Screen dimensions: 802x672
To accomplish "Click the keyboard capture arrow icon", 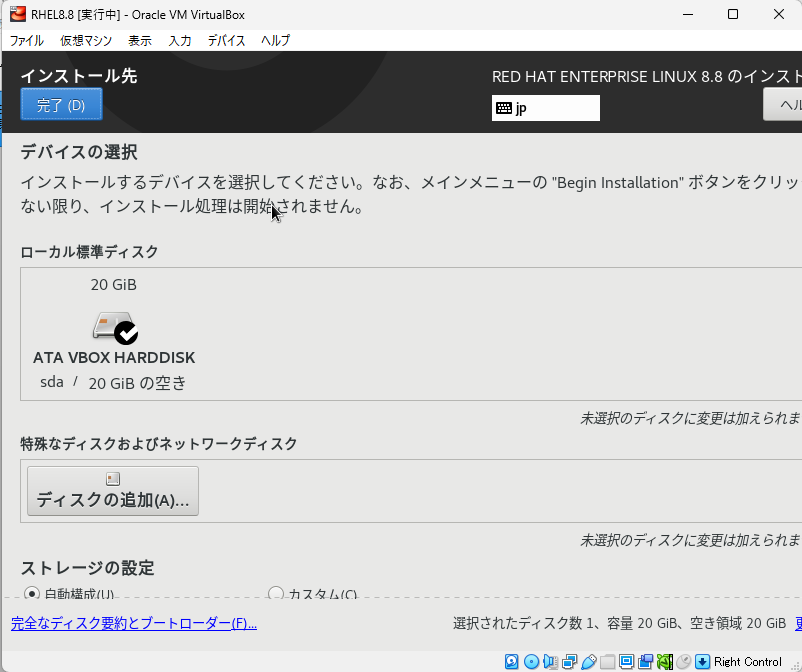I will pyautogui.click(x=703, y=661).
